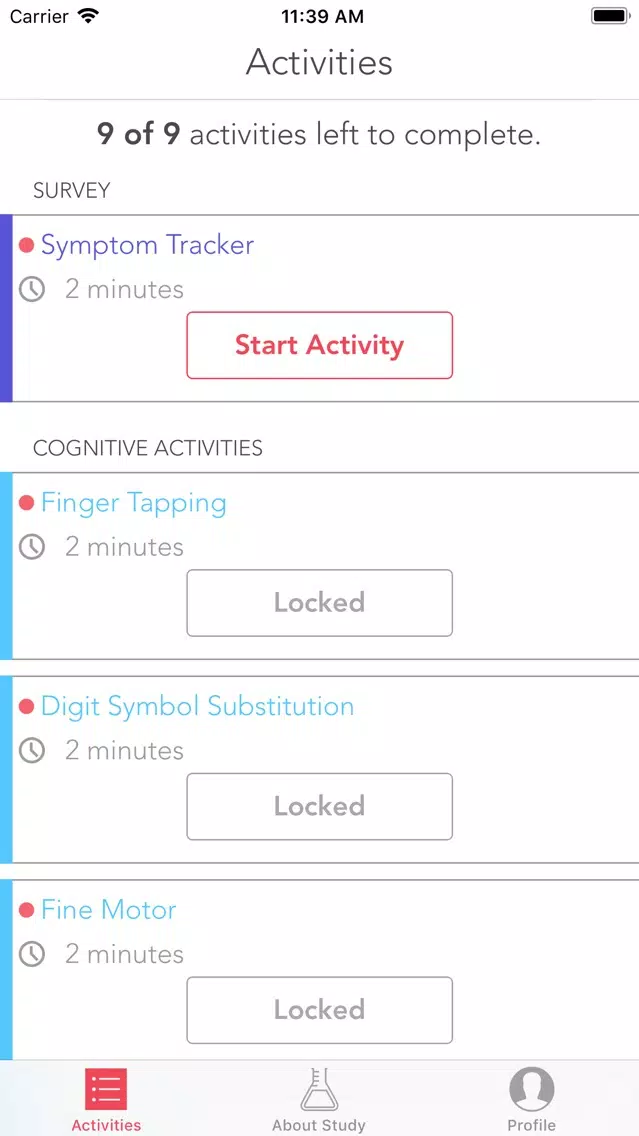
Task: Open the About Study flask icon
Action: click(320, 1089)
